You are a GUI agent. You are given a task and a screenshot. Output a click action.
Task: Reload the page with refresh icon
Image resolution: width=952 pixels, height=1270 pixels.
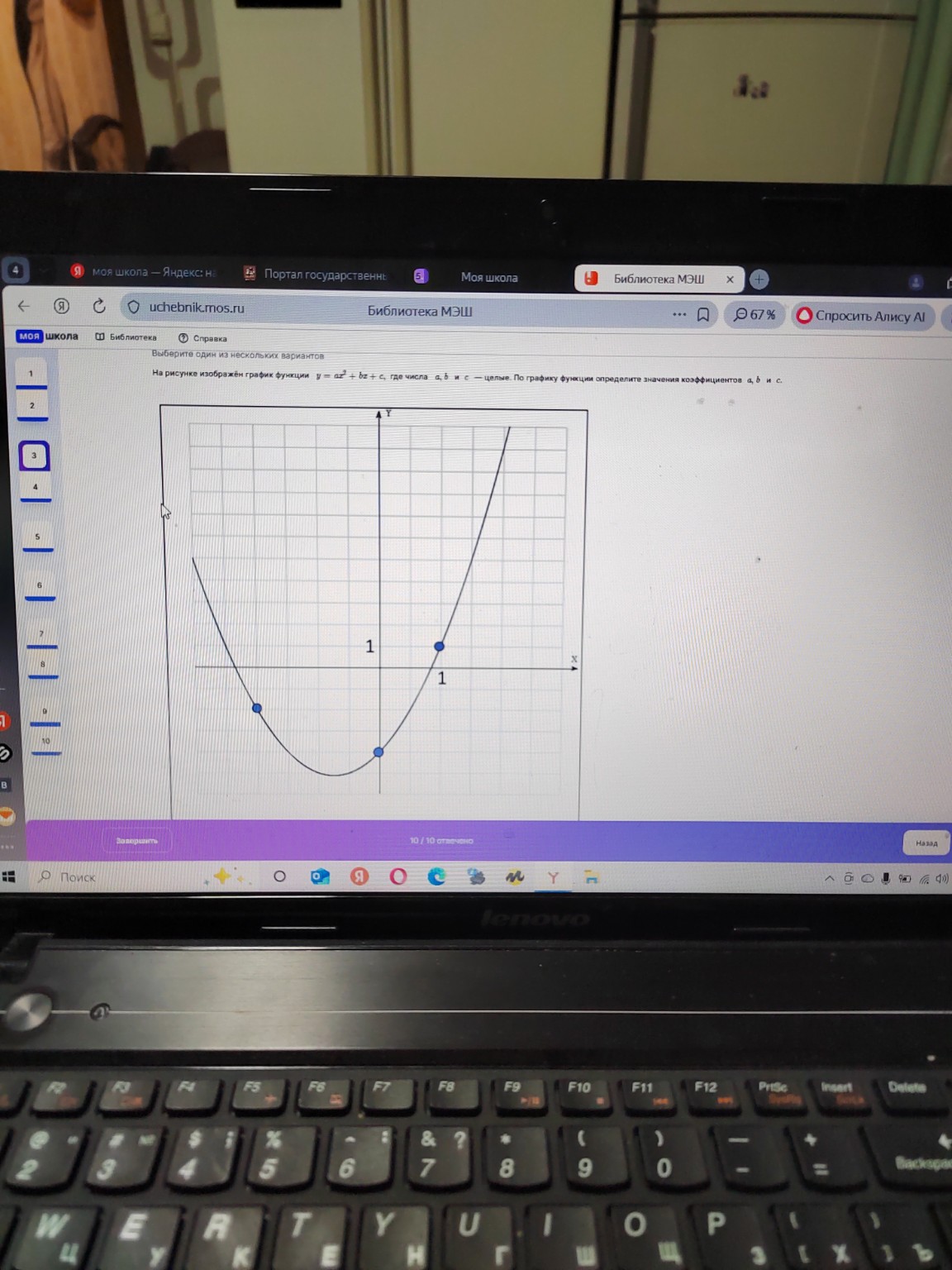(x=99, y=307)
